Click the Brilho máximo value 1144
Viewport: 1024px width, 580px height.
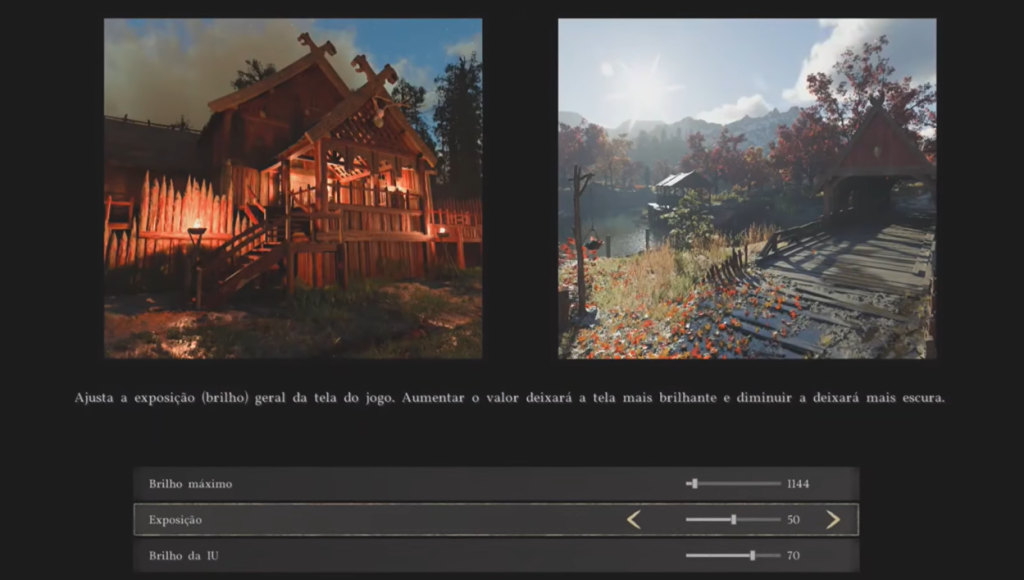click(798, 484)
